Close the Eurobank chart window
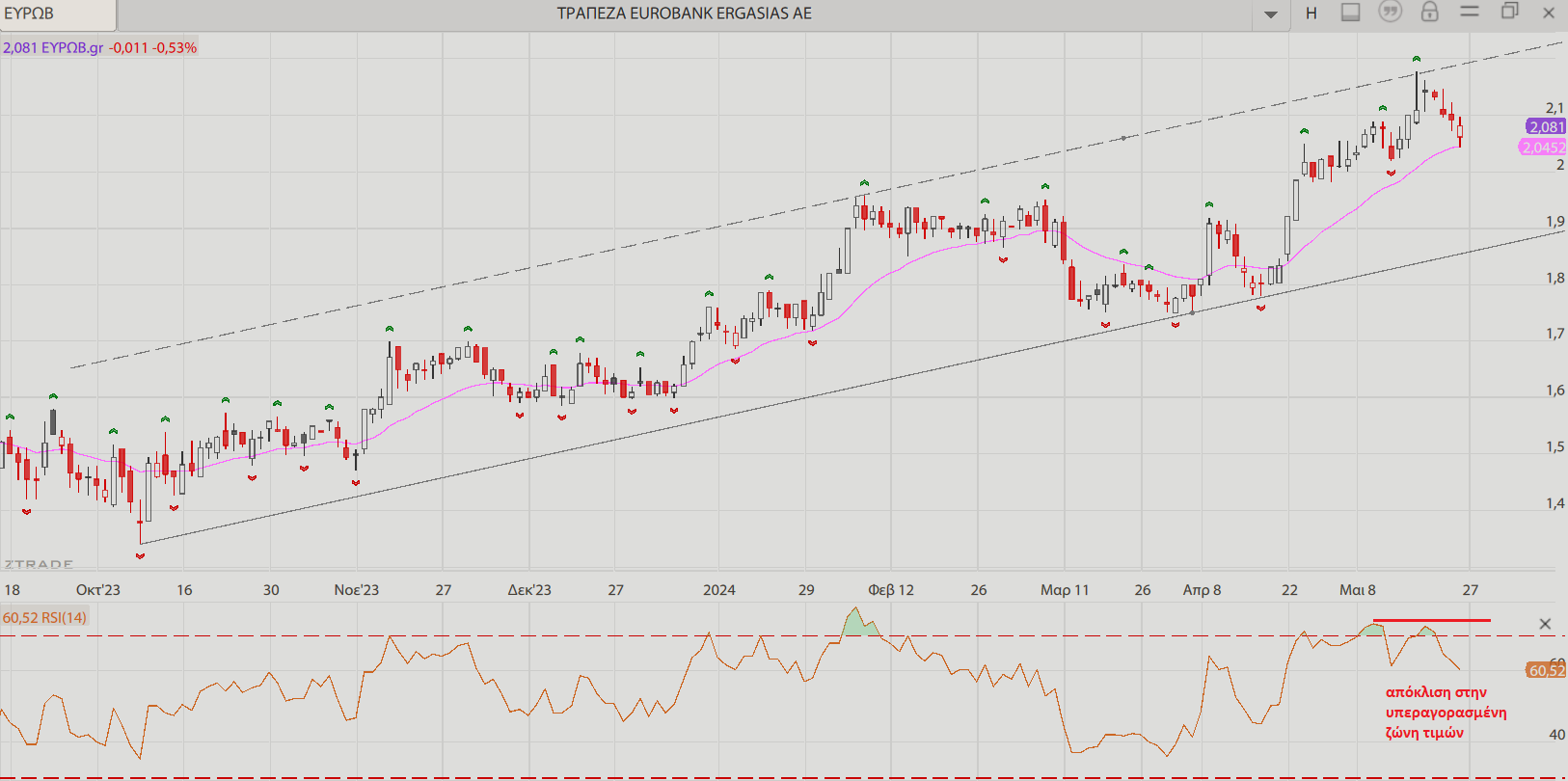 1549,13
